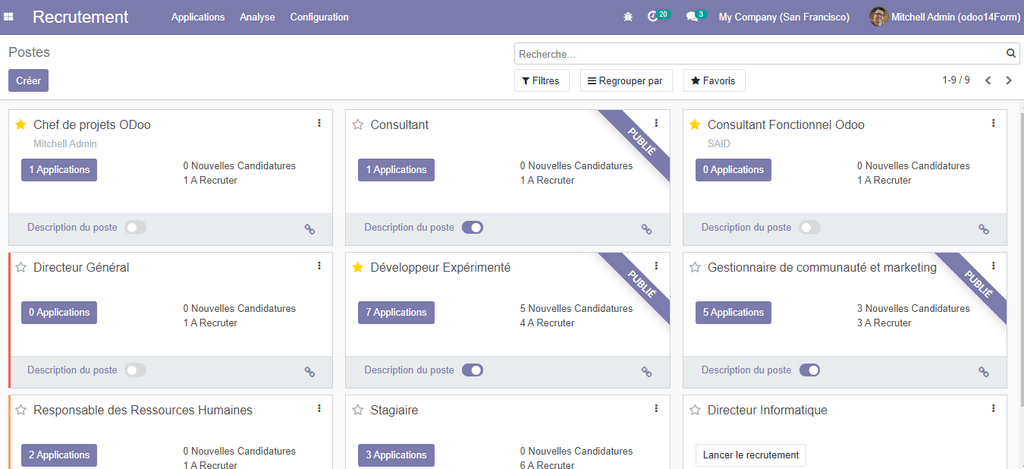Open the apps grid home menu icon
Screen dimensions: 1024x469
click(x=14, y=17)
